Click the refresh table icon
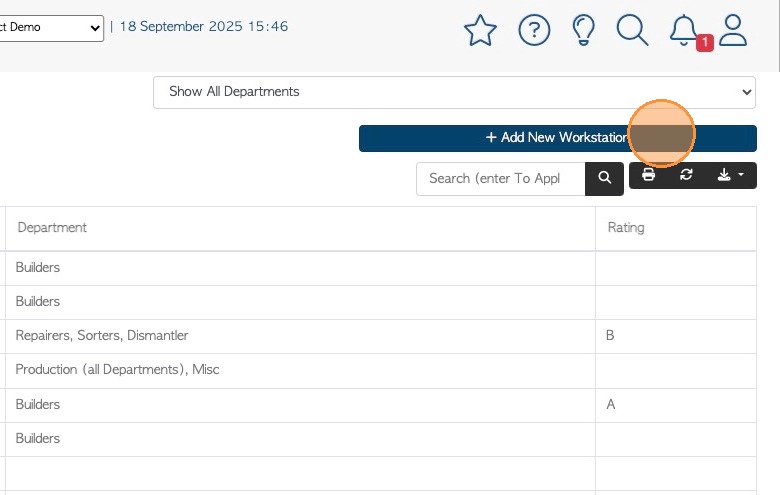The image size is (780, 495). point(686,176)
